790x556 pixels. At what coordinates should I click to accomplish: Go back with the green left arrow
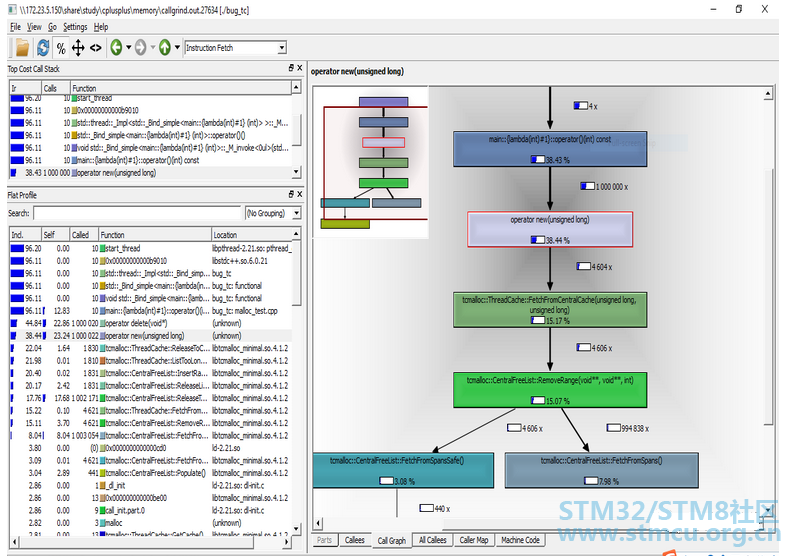pyautogui.click(x=116, y=48)
